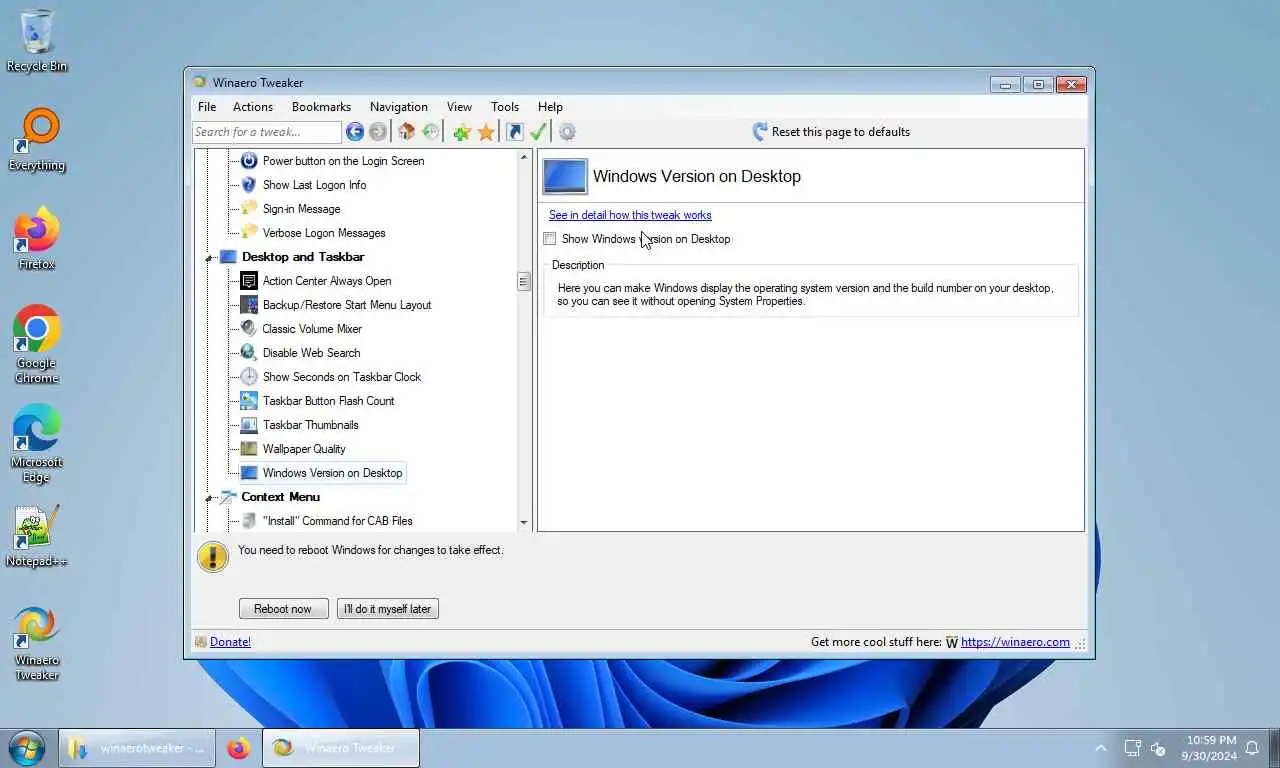Select the Everything desktop icon
The width and height of the screenshot is (1280, 768).
tap(37, 140)
